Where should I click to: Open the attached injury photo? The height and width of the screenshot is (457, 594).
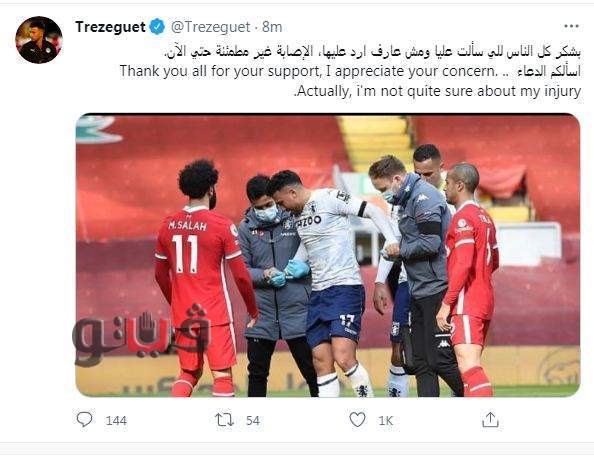pos(328,255)
